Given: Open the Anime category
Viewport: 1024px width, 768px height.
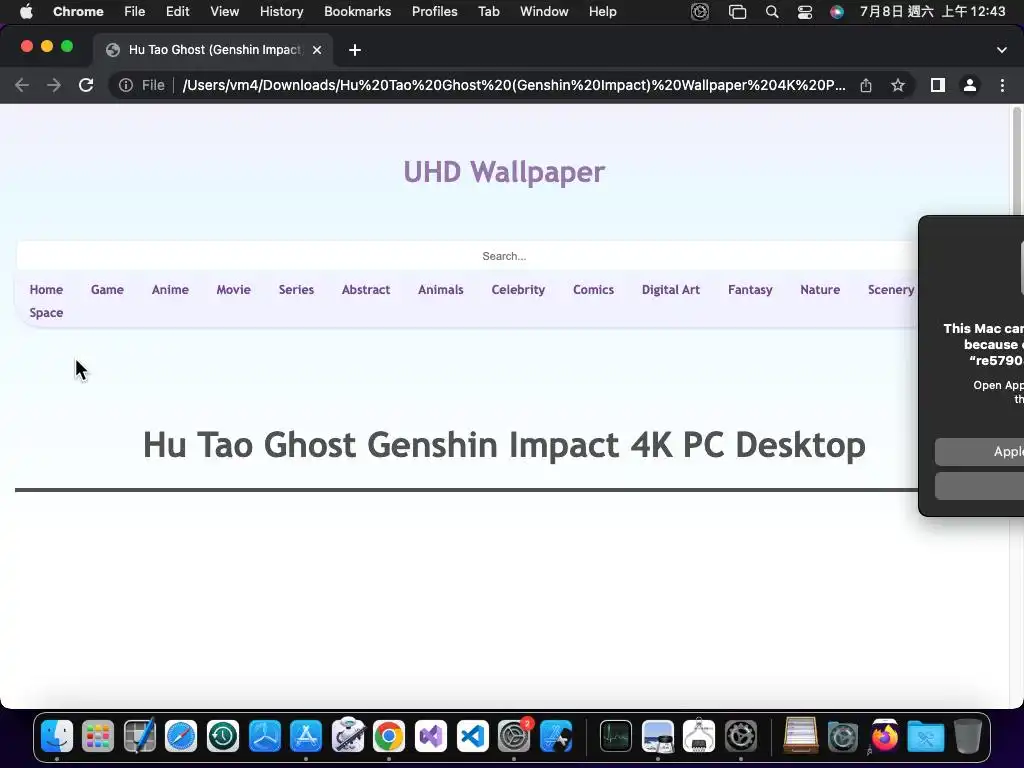Looking at the screenshot, I should [x=170, y=290].
